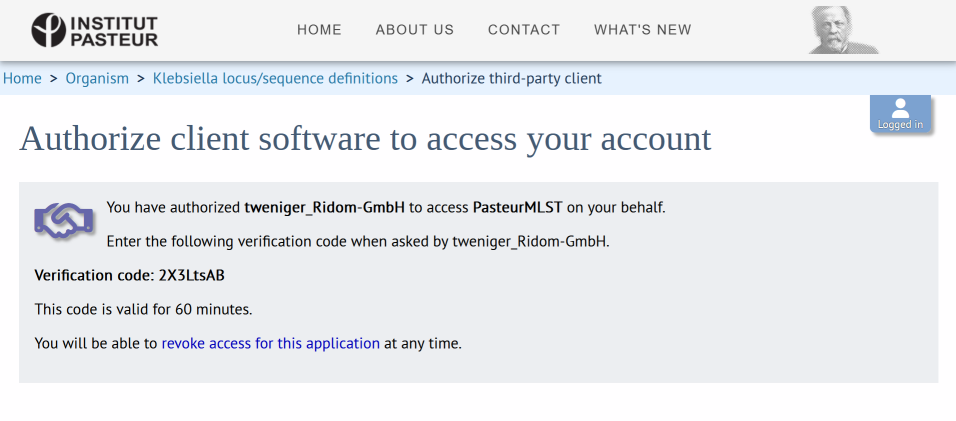This screenshot has width=956, height=421.
Task: Navigate to the Organism breadcrumb
Action: tap(97, 78)
